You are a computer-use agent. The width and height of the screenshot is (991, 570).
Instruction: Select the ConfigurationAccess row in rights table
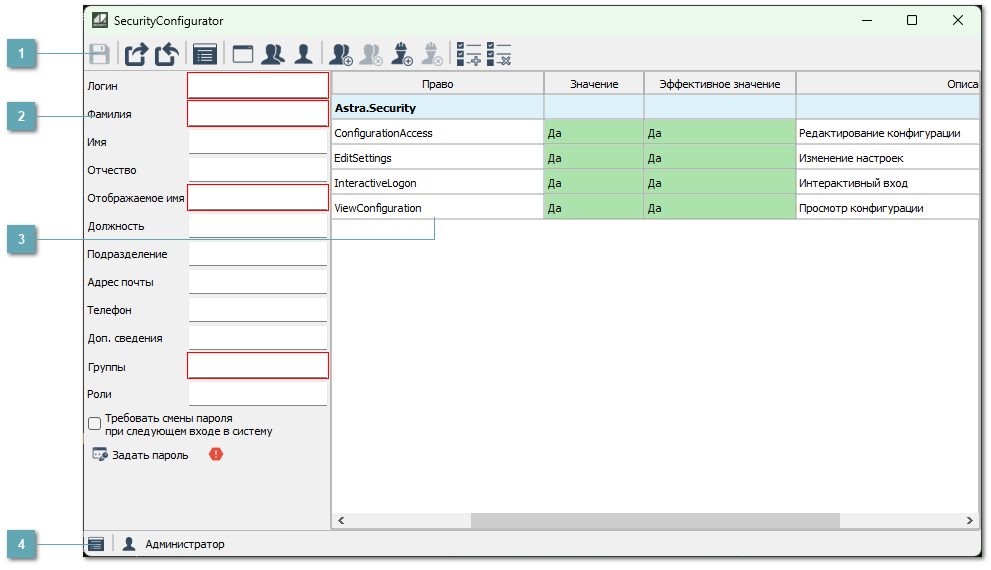pyautogui.click(x=437, y=133)
